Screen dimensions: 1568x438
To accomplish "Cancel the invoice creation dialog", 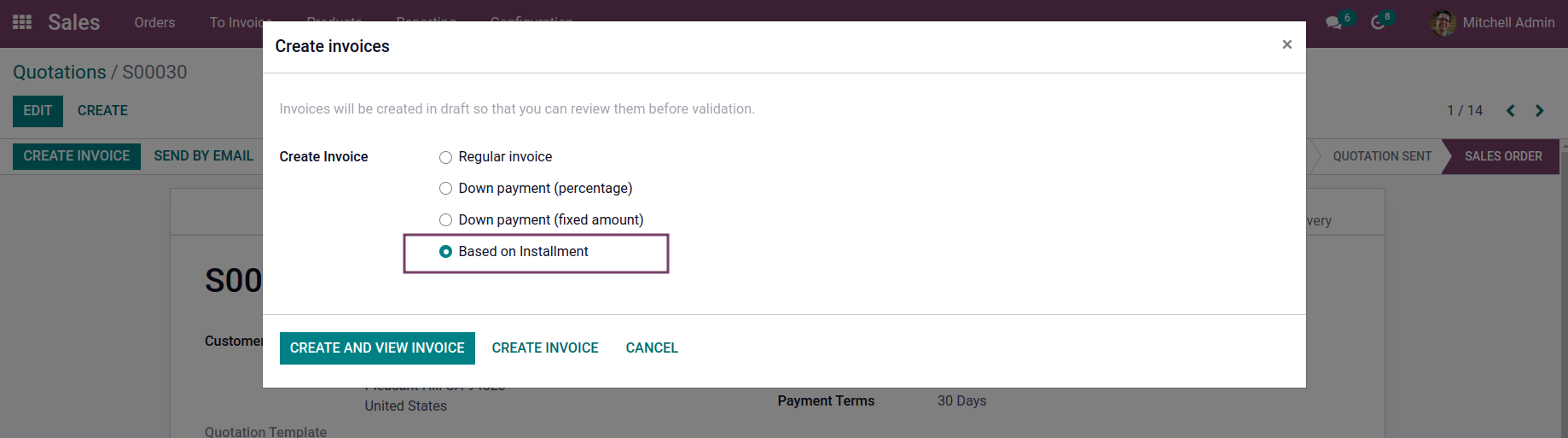I will tap(652, 348).
